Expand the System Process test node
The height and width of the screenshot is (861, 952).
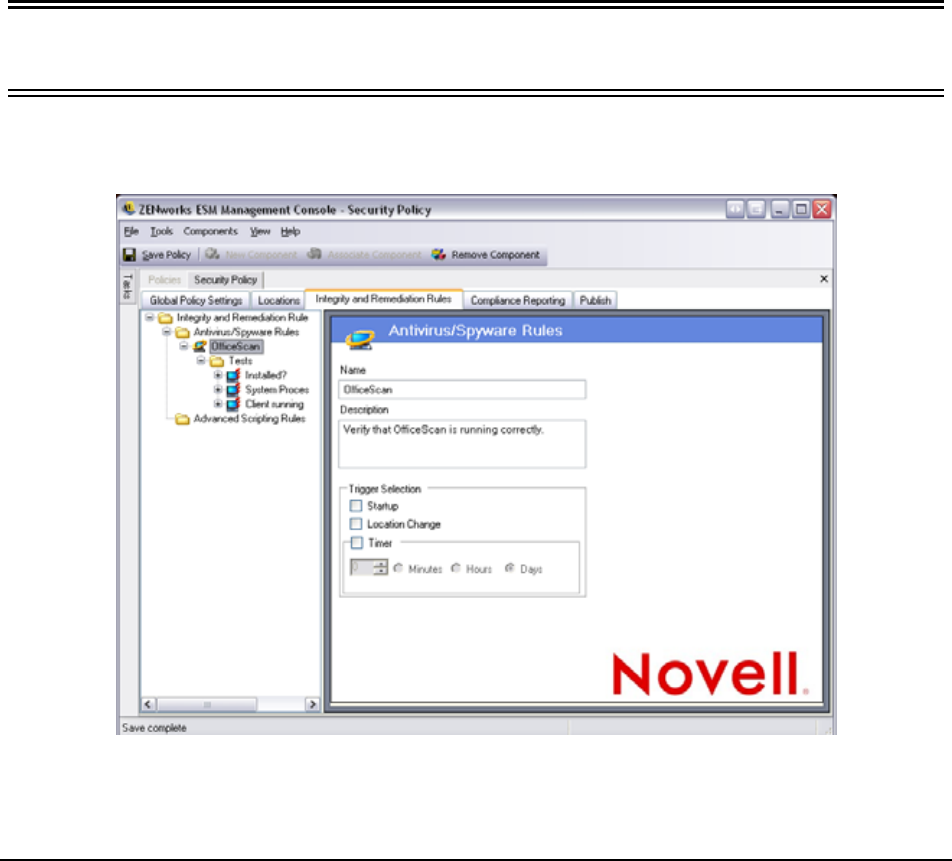(218, 390)
